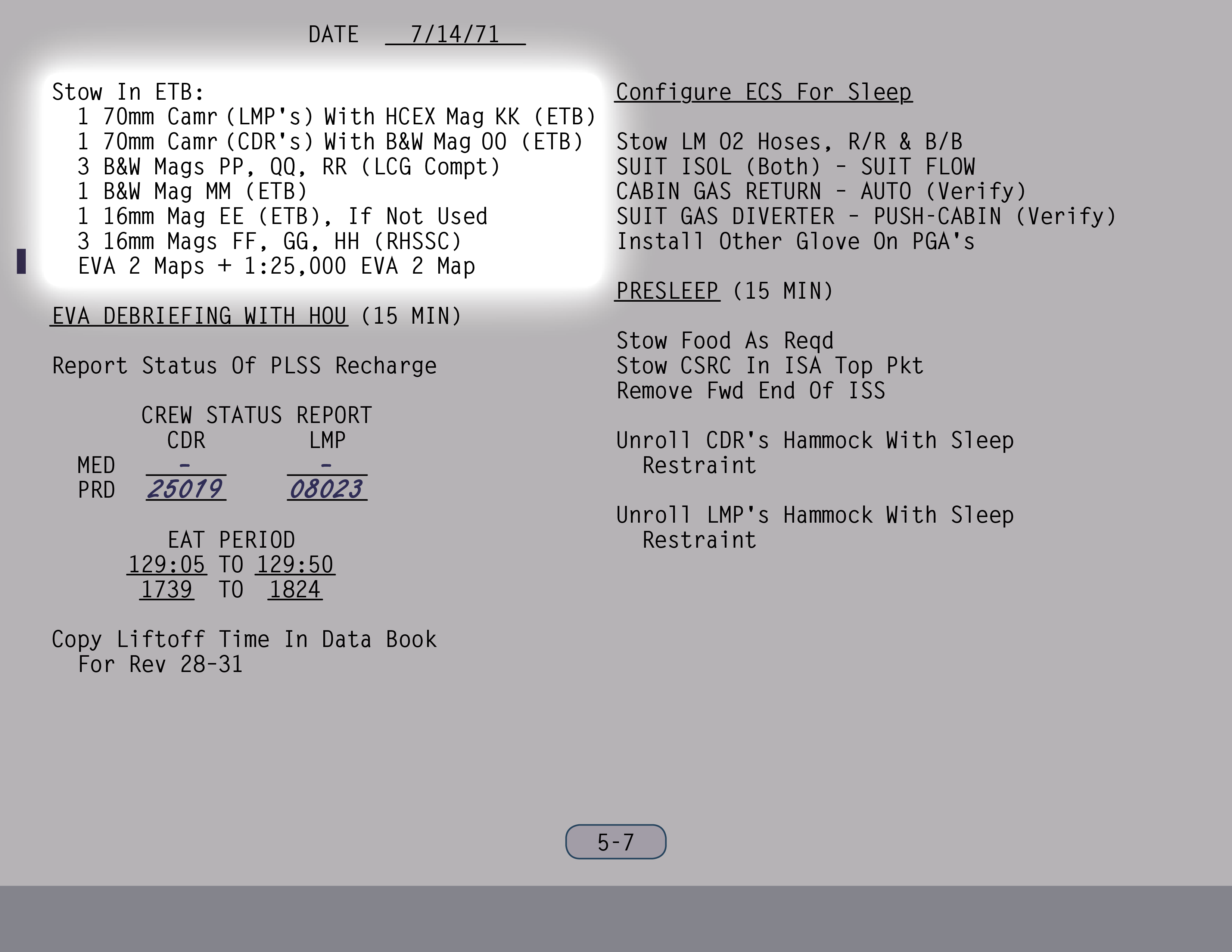Viewport: 1232px width, 952px height.
Task: Click the eat period end time 129:50
Action: point(295,564)
